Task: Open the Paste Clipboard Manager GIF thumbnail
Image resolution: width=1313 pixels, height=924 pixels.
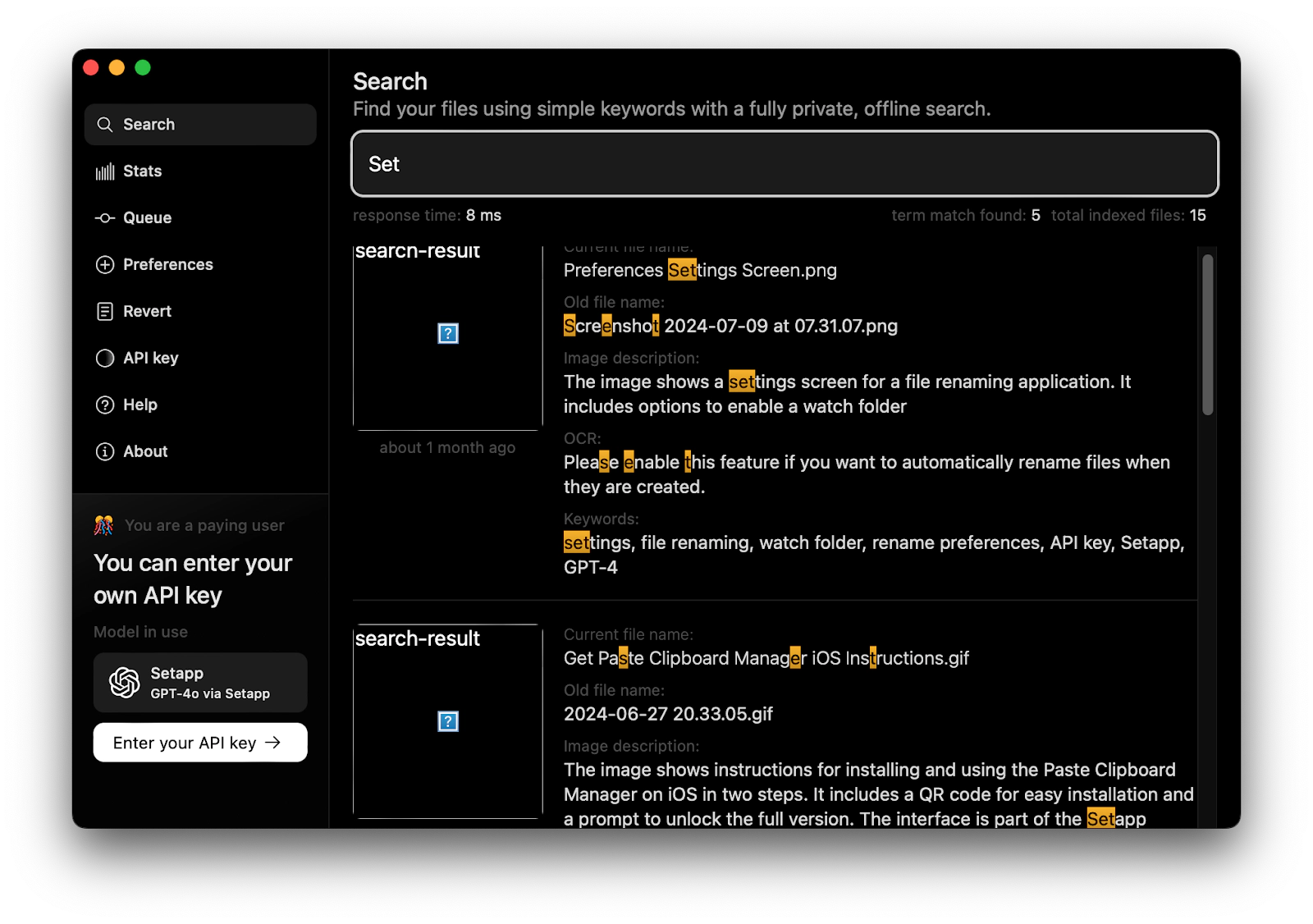Action: coord(447,721)
